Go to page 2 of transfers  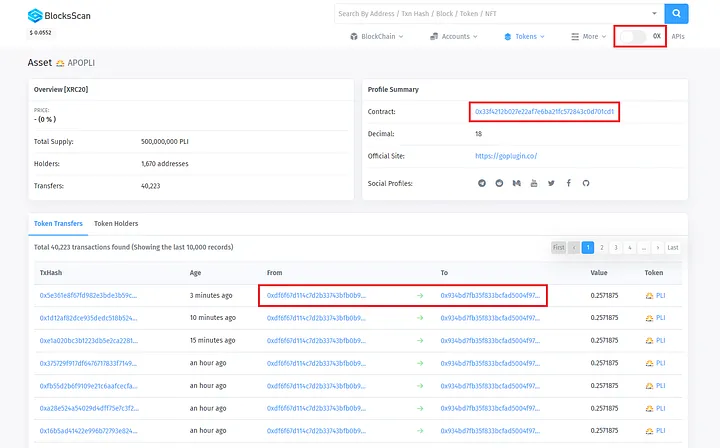[x=602, y=247]
